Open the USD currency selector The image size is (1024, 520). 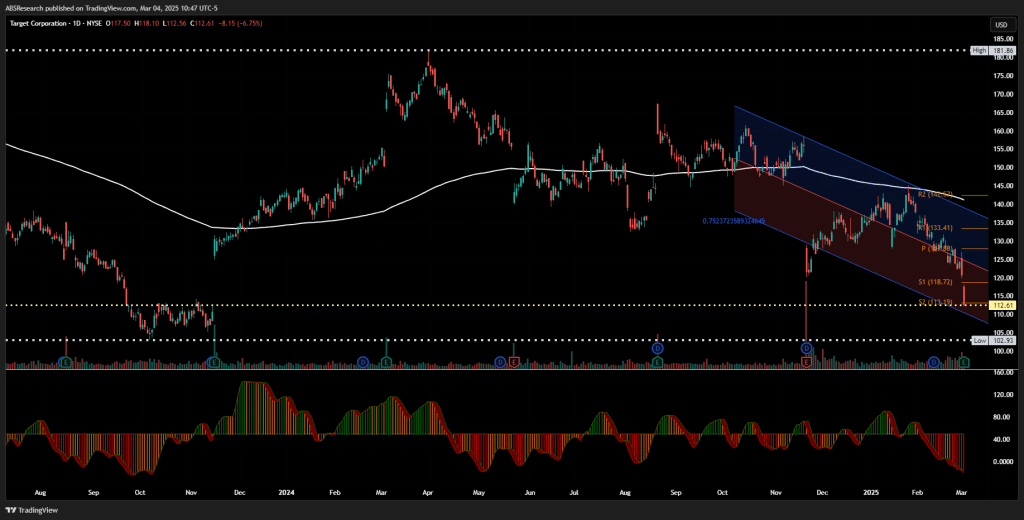(x=1000, y=25)
